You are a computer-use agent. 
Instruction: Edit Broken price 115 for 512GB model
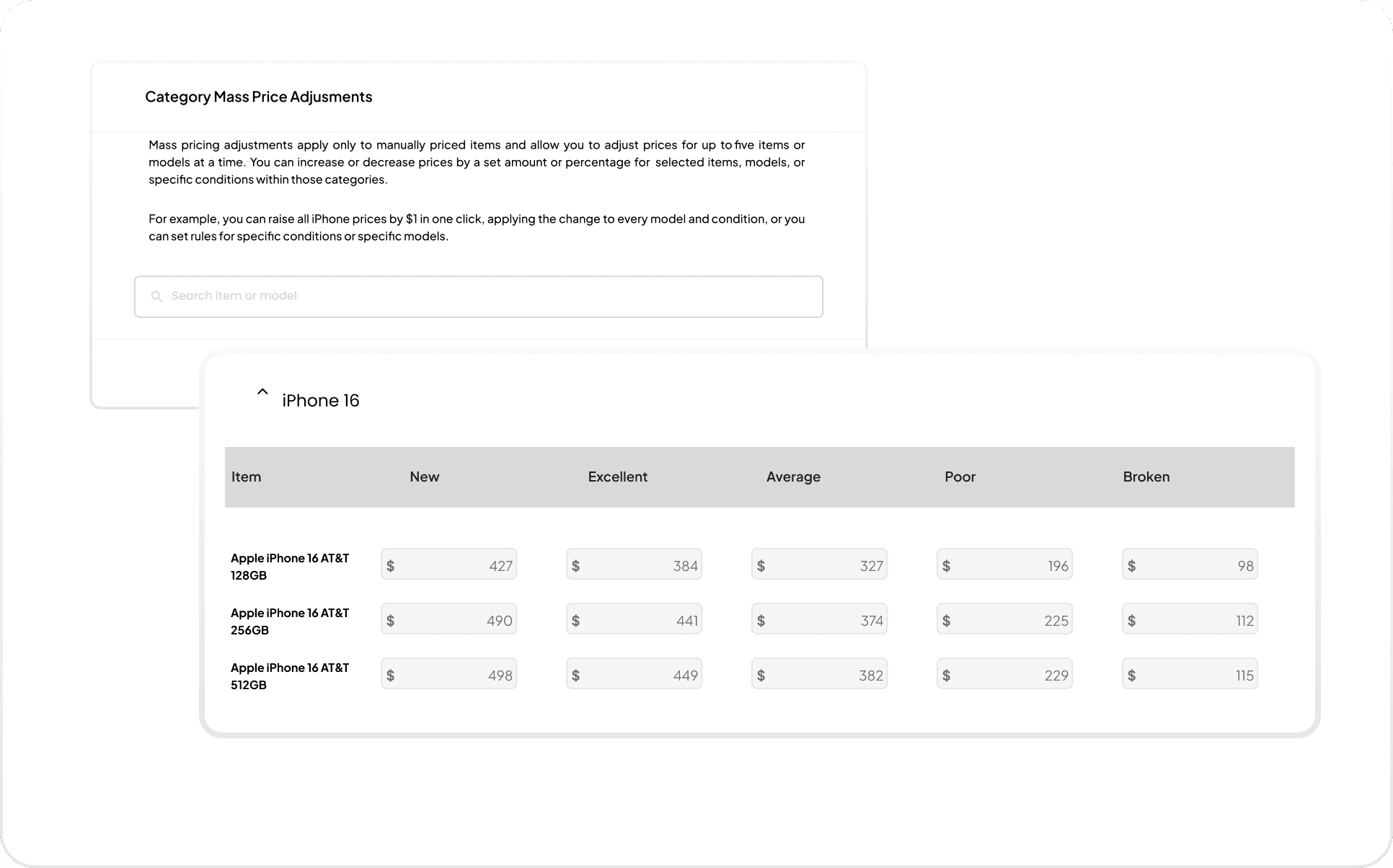pyautogui.click(x=1190, y=674)
